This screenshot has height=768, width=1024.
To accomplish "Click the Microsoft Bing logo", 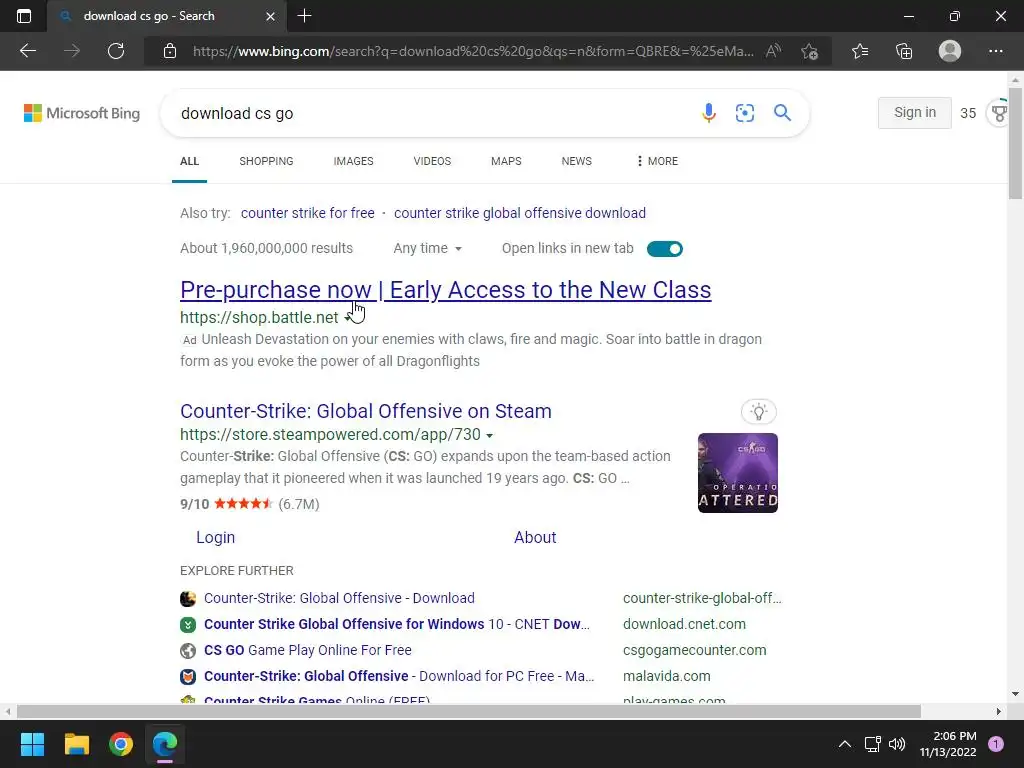I will [82, 113].
